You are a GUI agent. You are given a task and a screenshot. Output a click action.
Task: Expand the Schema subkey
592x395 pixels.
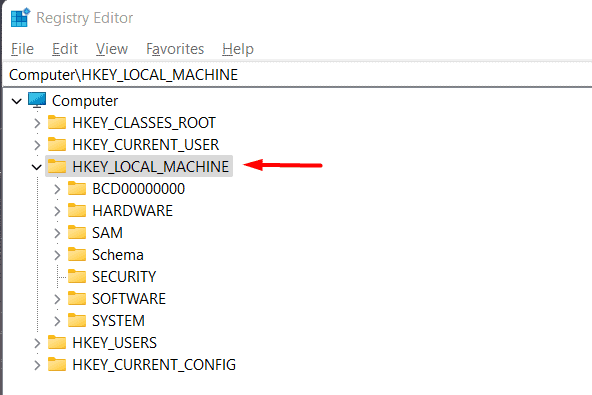click(x=57, y=255)
